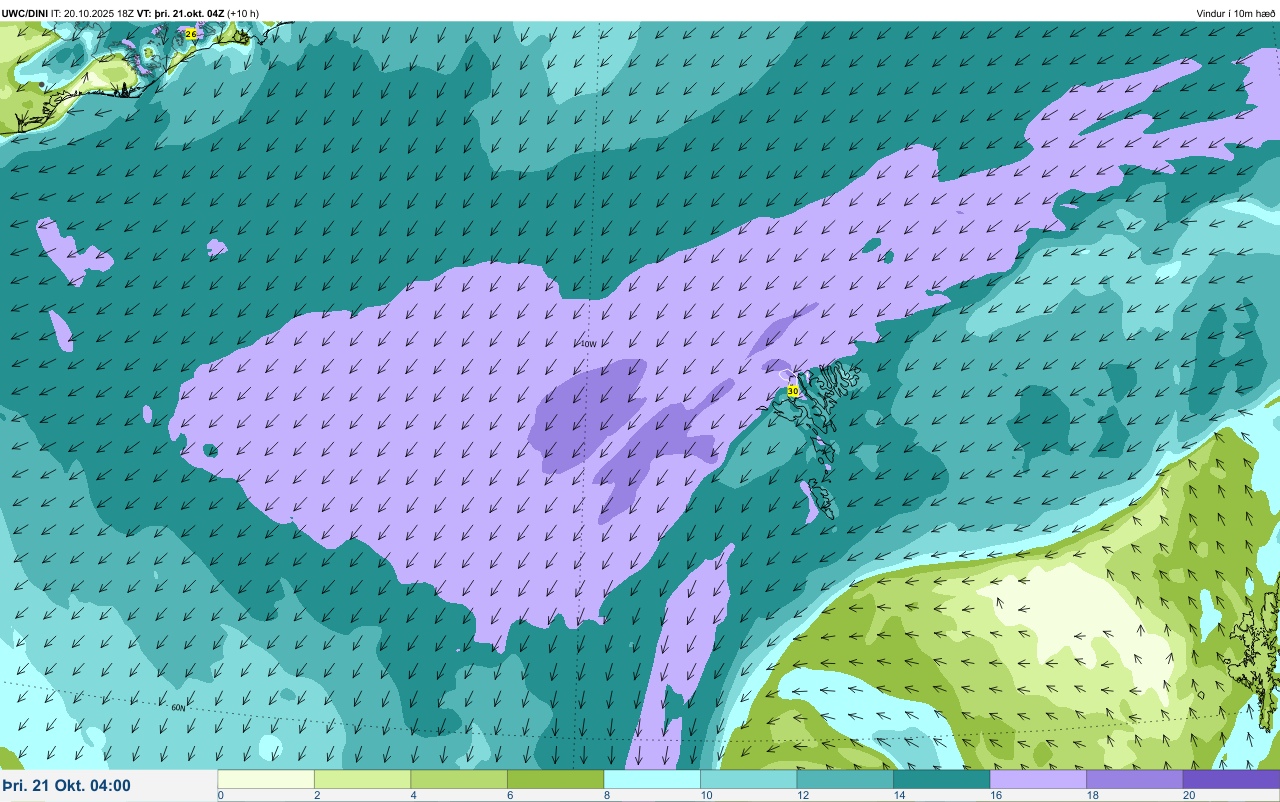Select the 2–4 m/s light green legend swatch

click(x=362, y=779)
